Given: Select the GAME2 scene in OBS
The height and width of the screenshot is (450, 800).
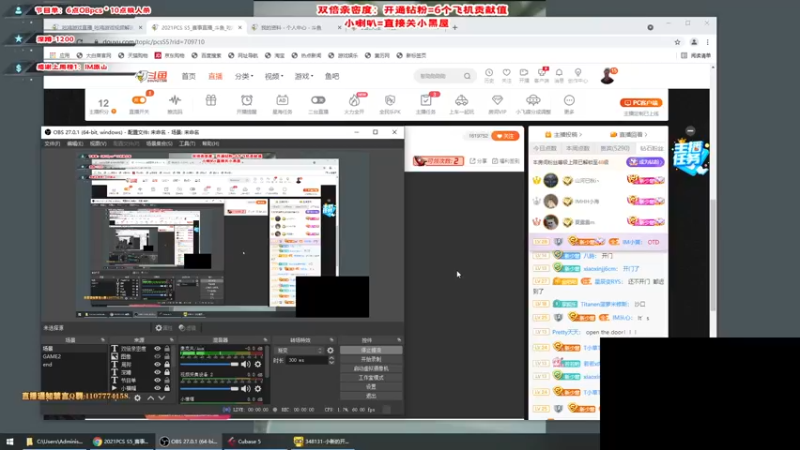Looking at the screenshot, I should tap(52, 357).
